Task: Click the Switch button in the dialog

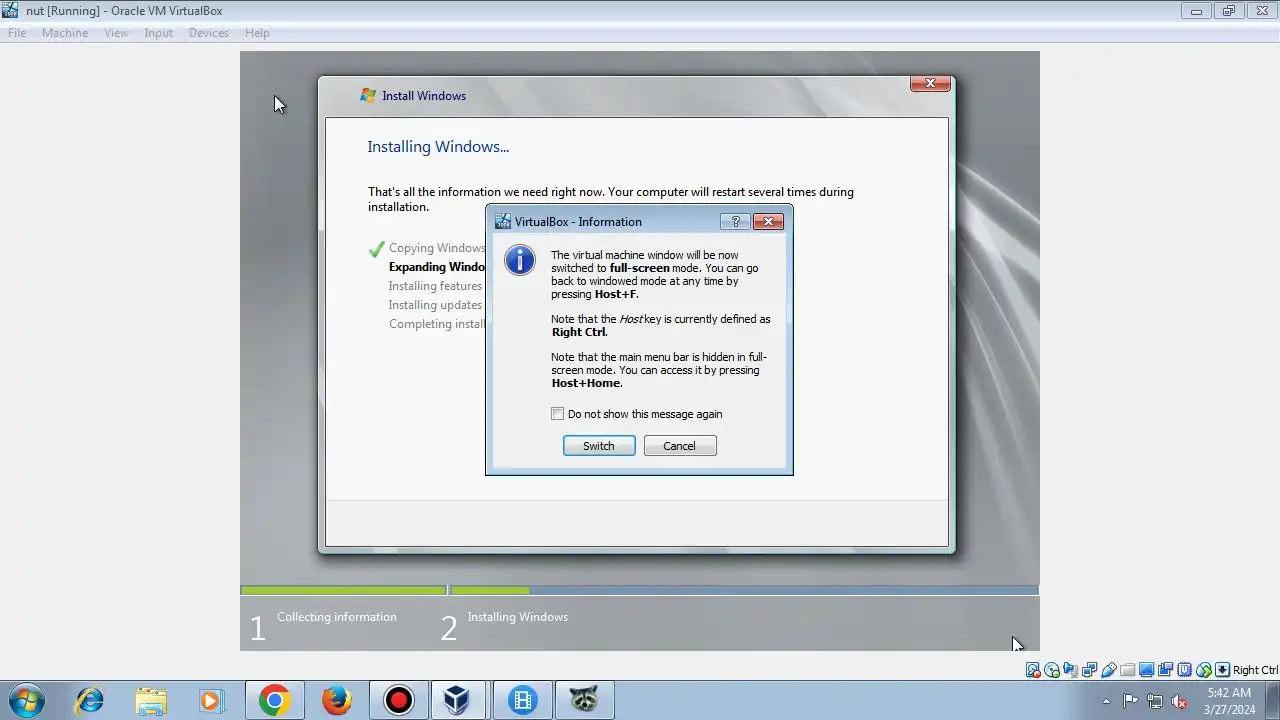Action: [x=599, y=446]
